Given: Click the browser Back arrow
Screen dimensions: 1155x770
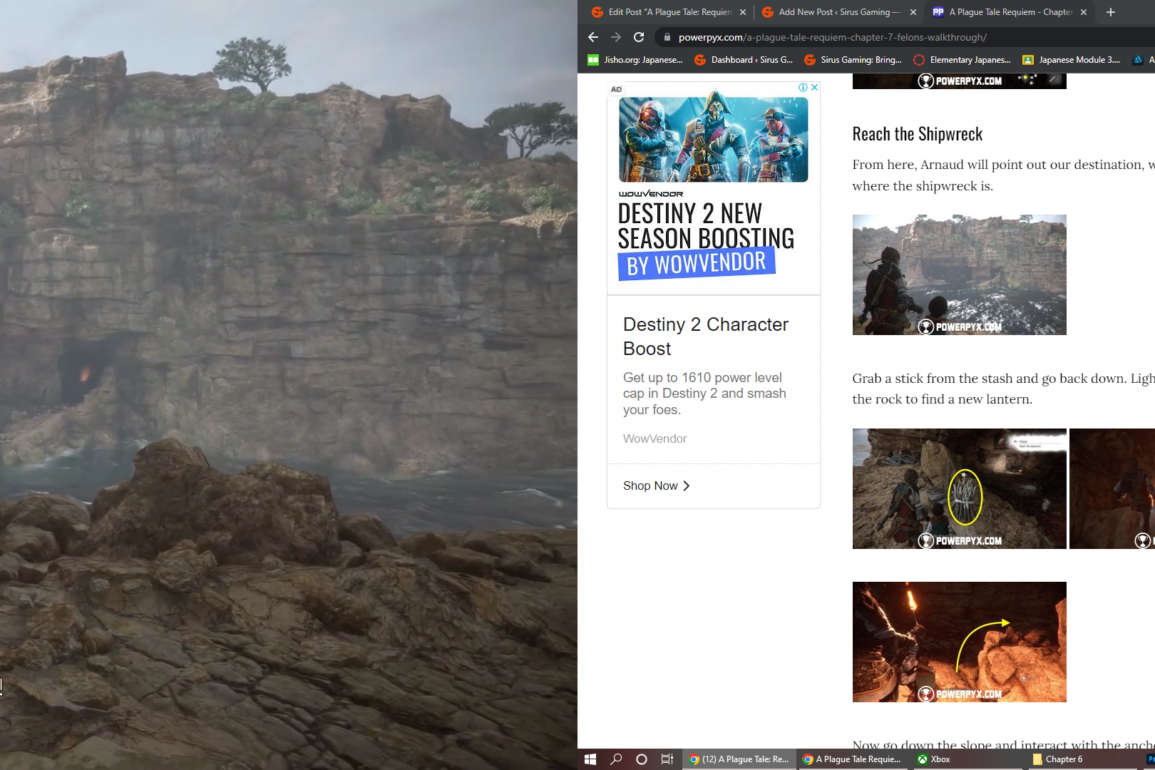Looking at the screenshot, I should click(593, 37).
